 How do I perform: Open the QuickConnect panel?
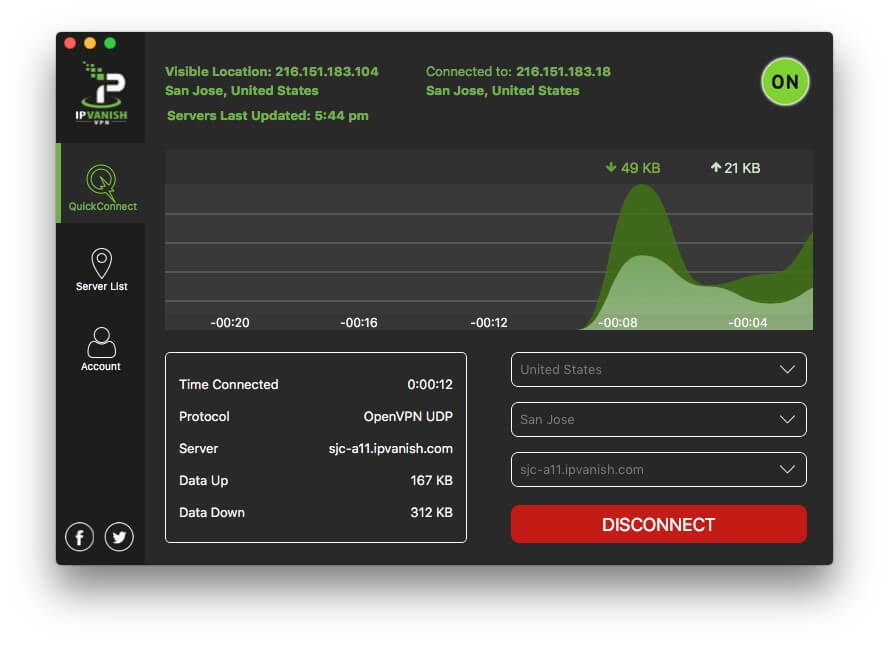[x=102, y=184]
